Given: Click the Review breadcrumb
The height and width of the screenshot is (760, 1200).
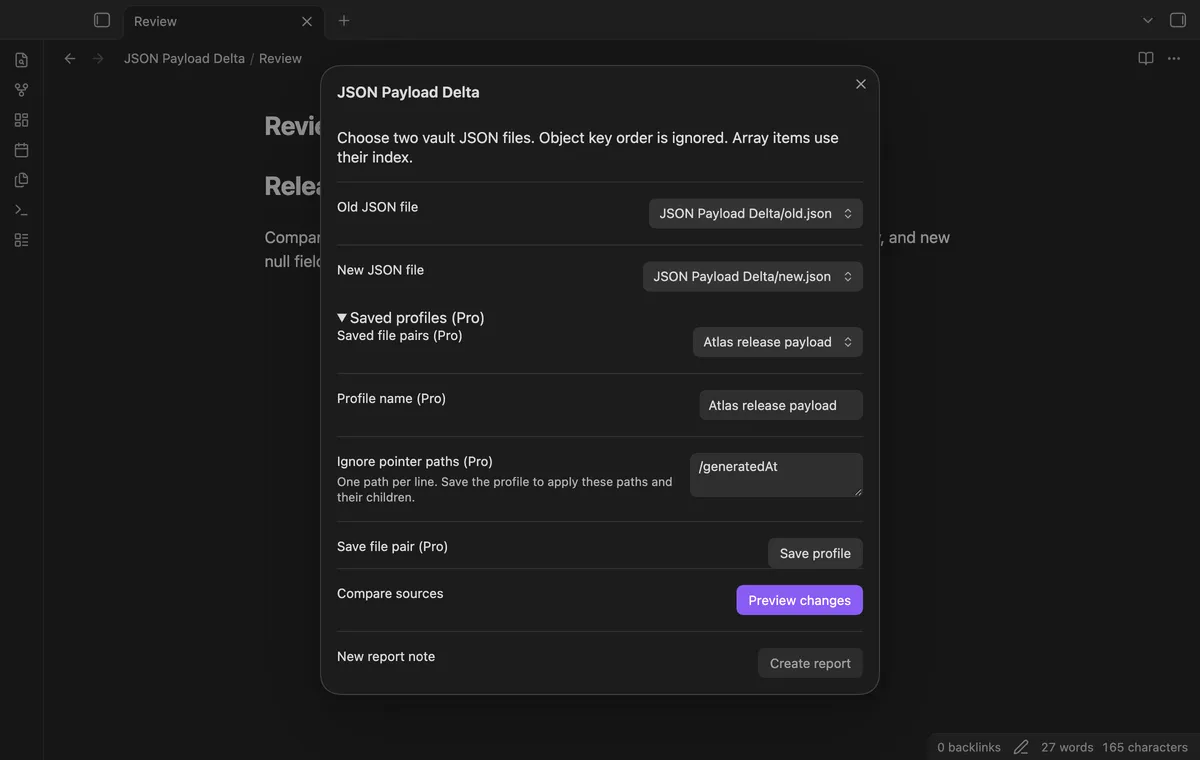Looking at the screenshot, I should pos(280,58).
